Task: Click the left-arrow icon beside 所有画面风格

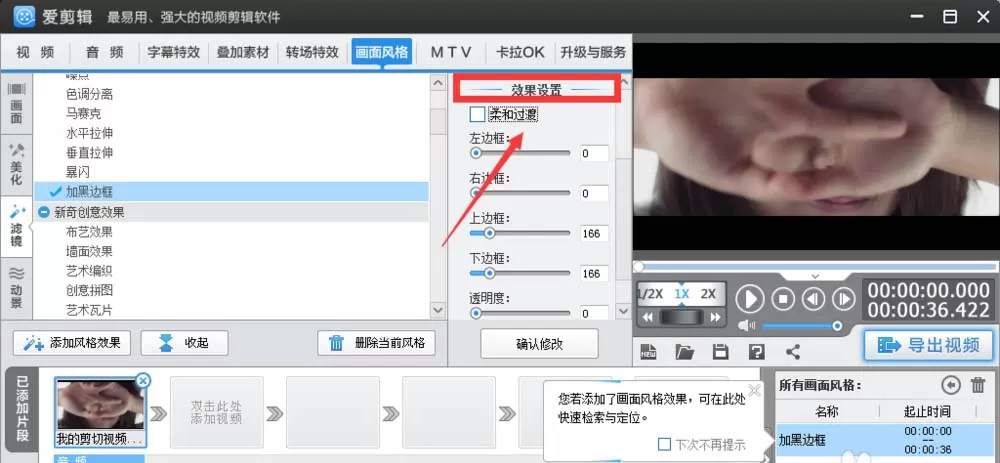Action: tap(950, 385)
